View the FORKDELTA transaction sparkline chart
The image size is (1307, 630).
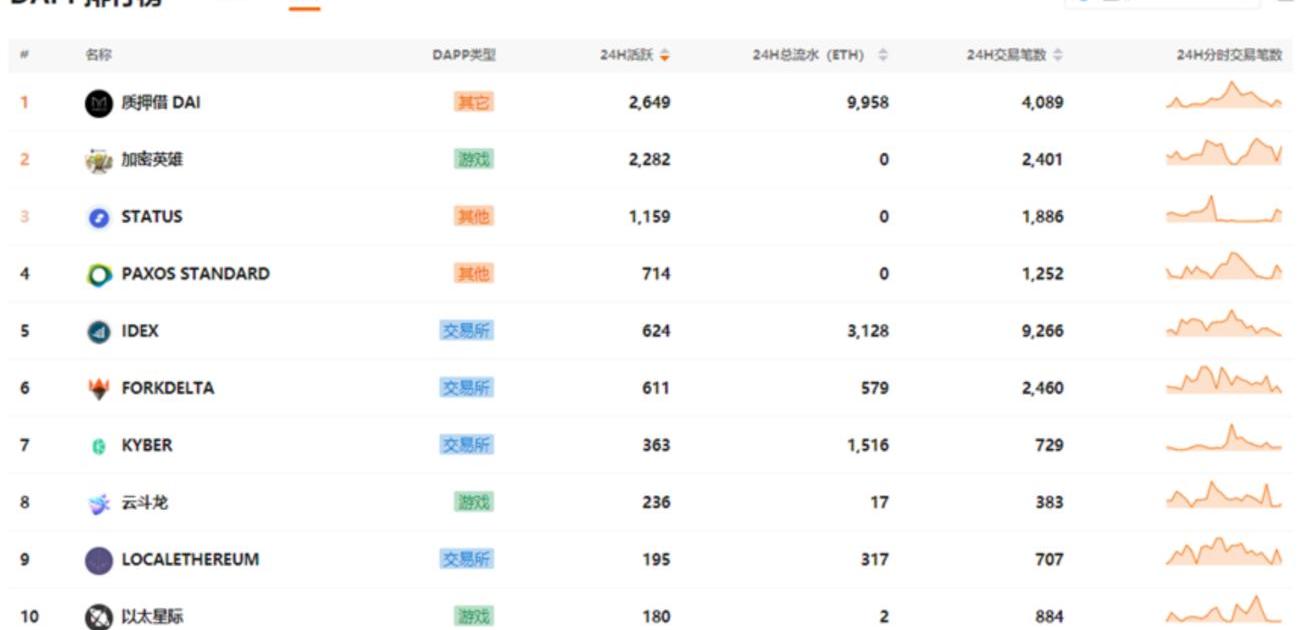pos(1224,380)
